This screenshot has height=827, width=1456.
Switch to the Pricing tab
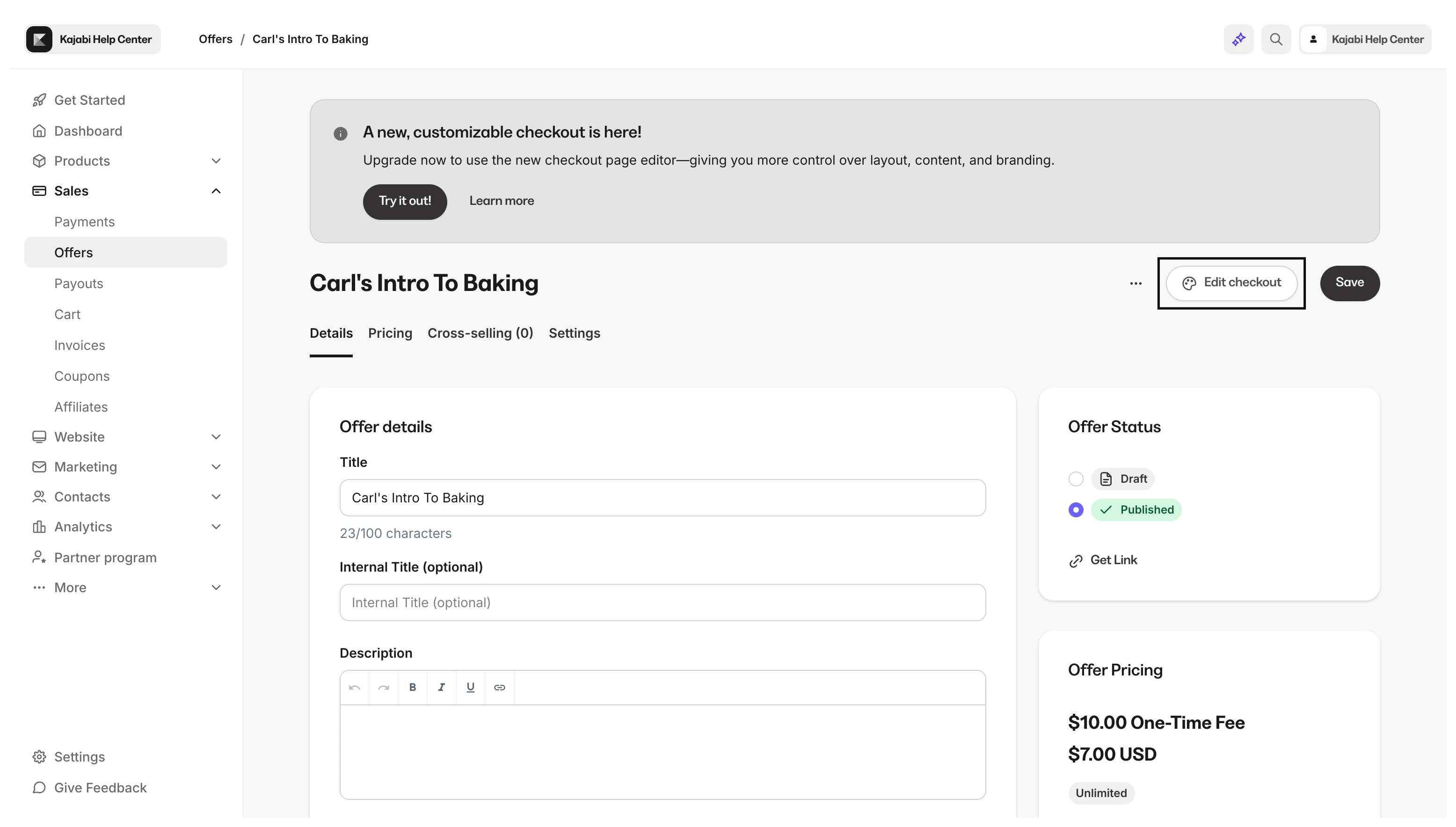tap(390, 333)
